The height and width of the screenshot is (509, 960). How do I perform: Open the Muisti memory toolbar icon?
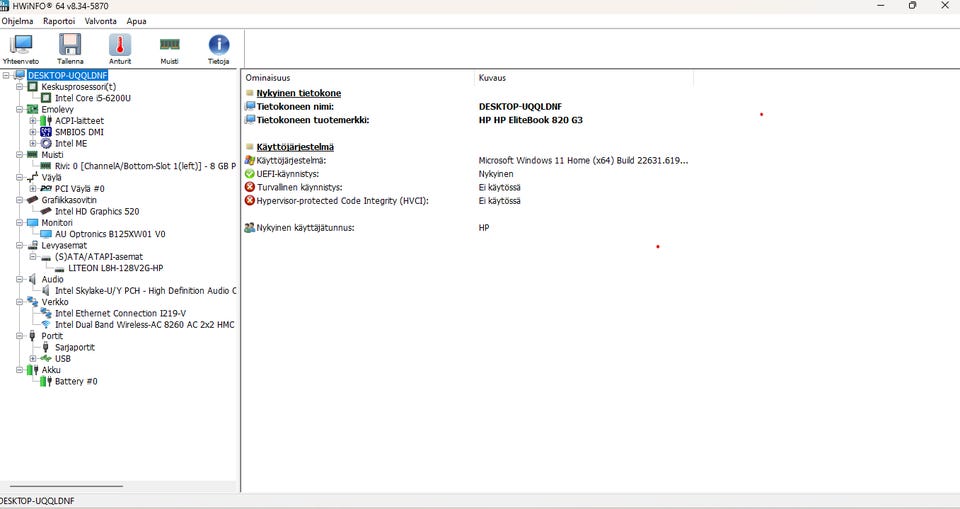(170, 44)
